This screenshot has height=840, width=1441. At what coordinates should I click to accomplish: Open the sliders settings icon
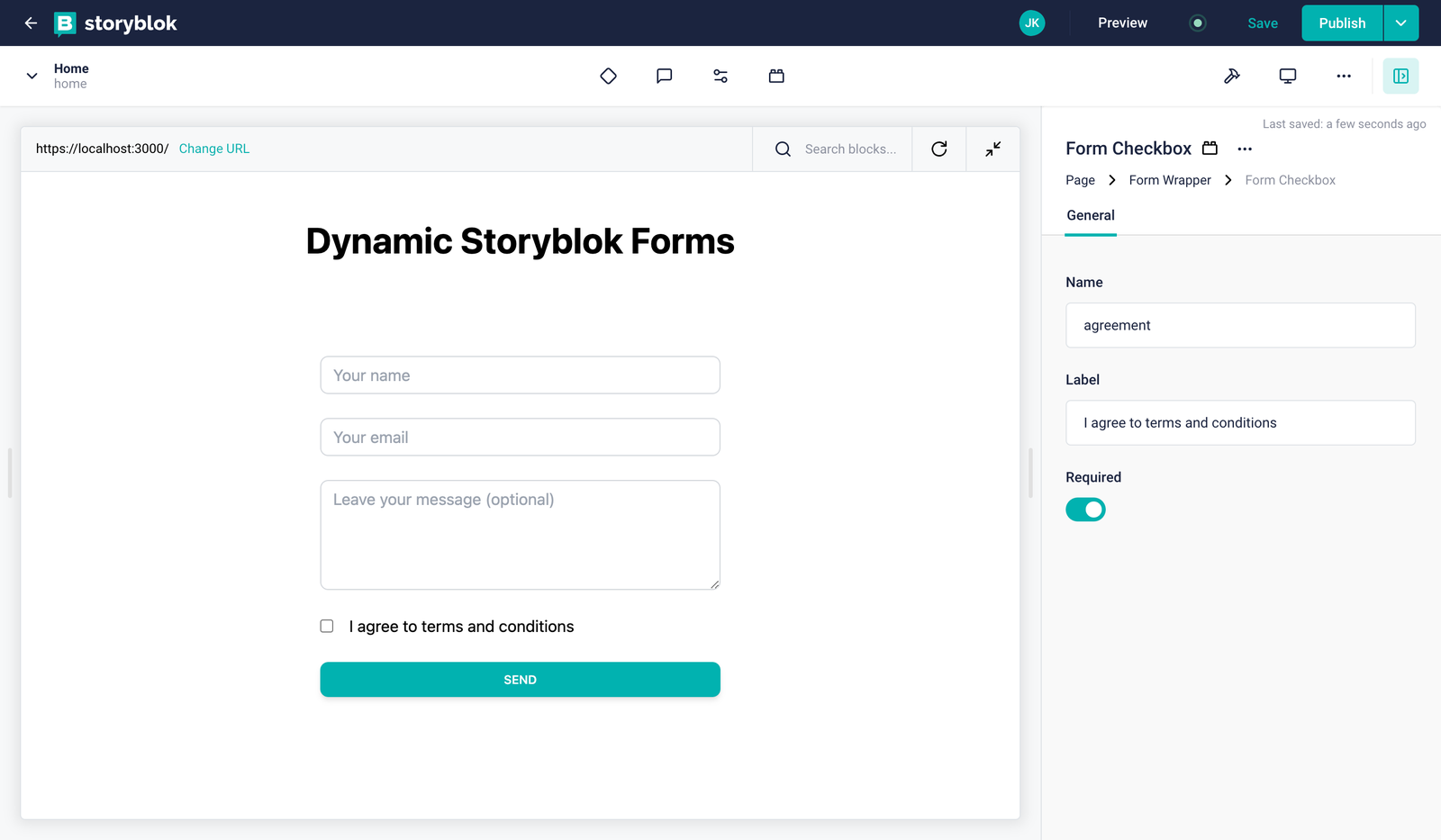tap(720, 77)
